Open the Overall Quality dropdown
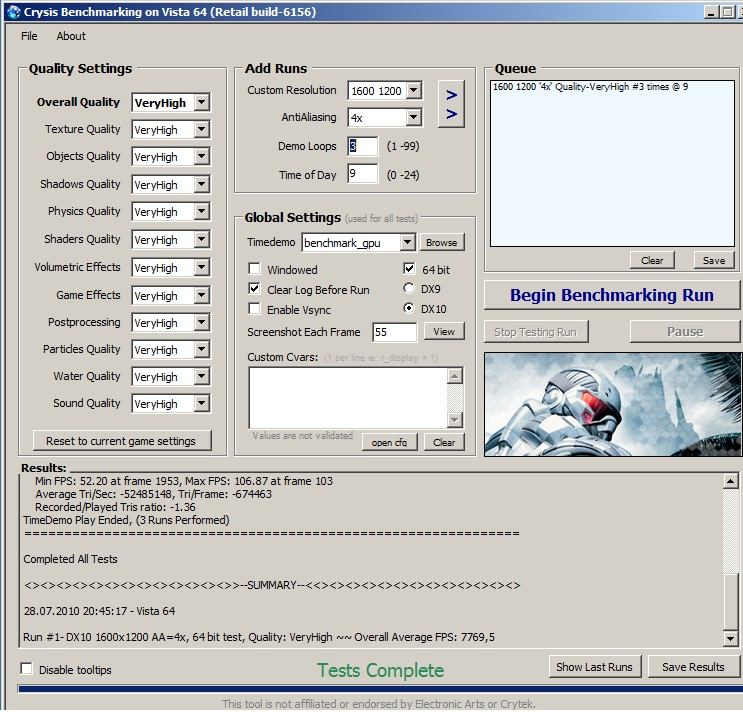The width and height of the screenshot is (743, 712). point(201,102)
